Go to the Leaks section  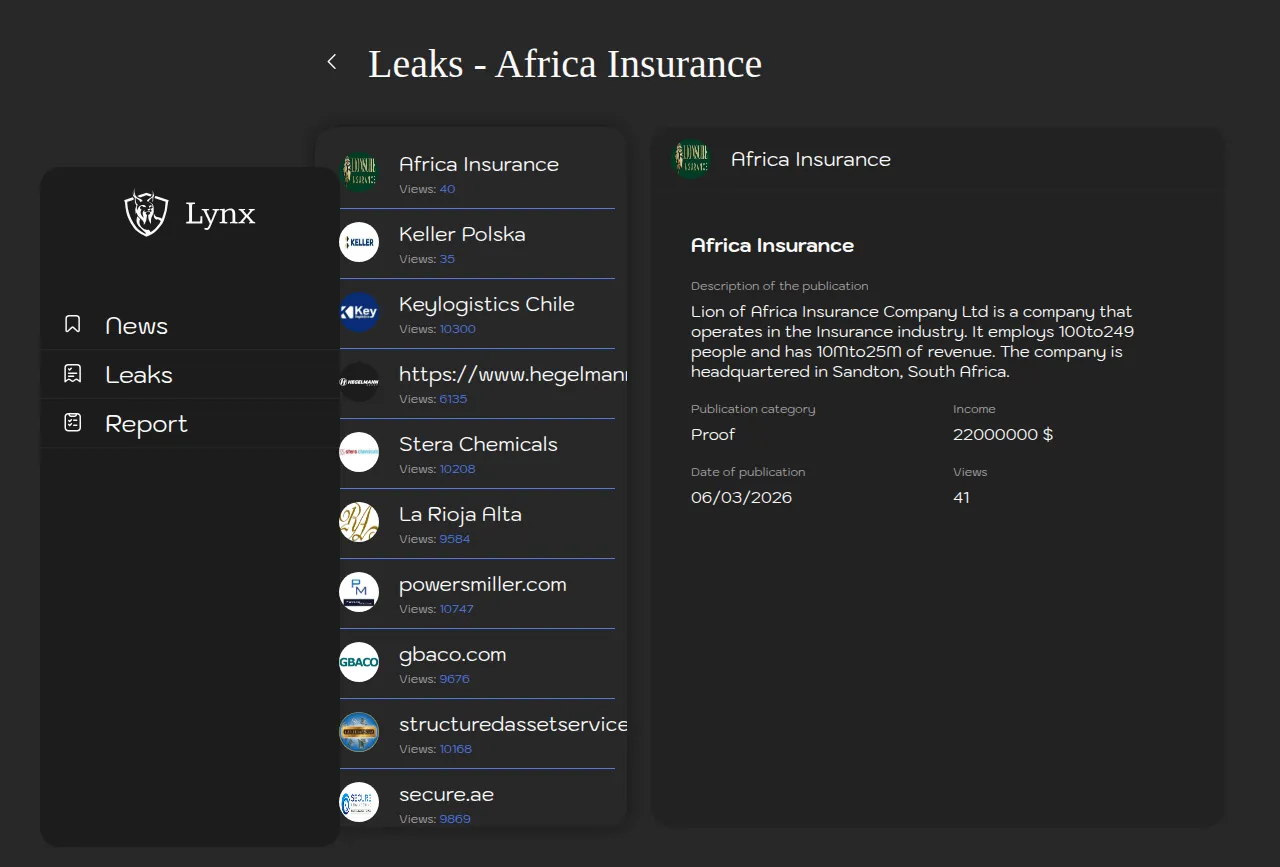(139, 375)
